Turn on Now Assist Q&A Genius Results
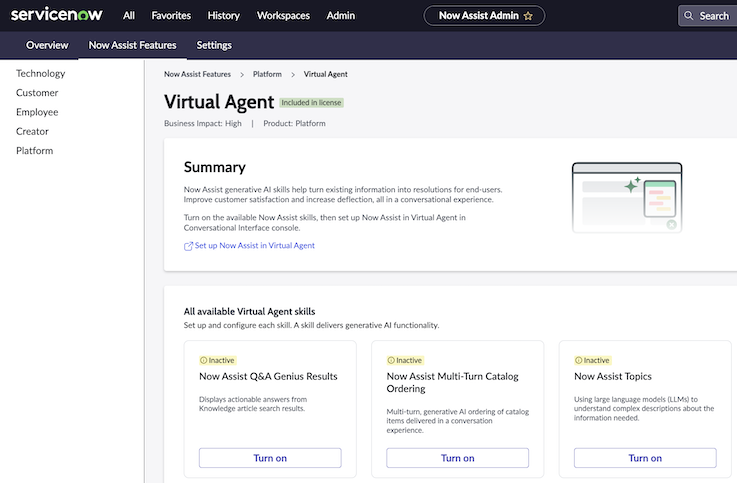 (x=270, y=458)
